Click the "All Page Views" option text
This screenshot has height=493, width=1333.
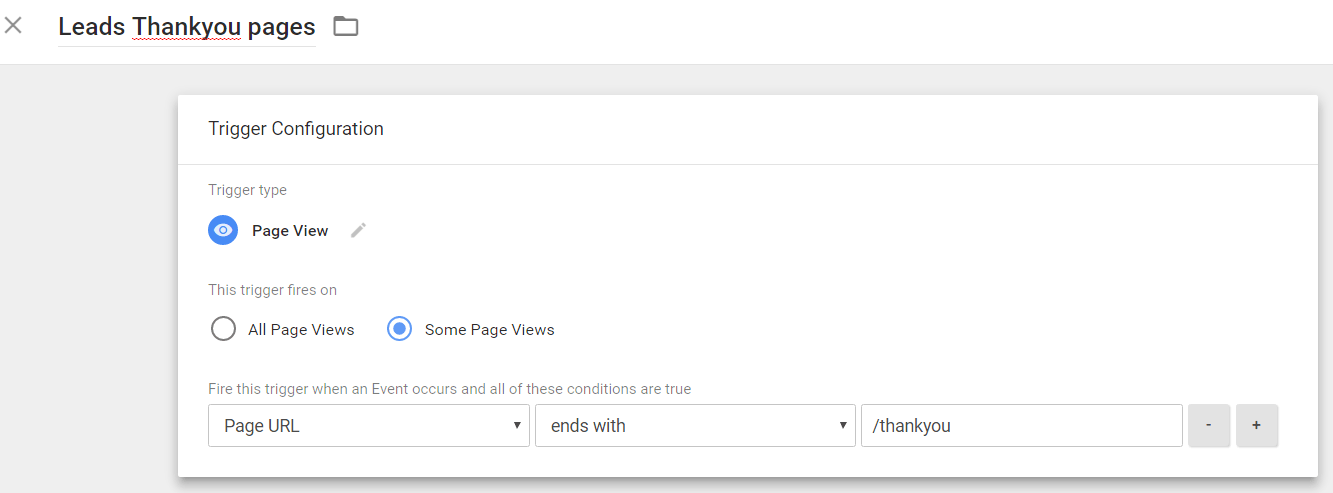point(301,330)
